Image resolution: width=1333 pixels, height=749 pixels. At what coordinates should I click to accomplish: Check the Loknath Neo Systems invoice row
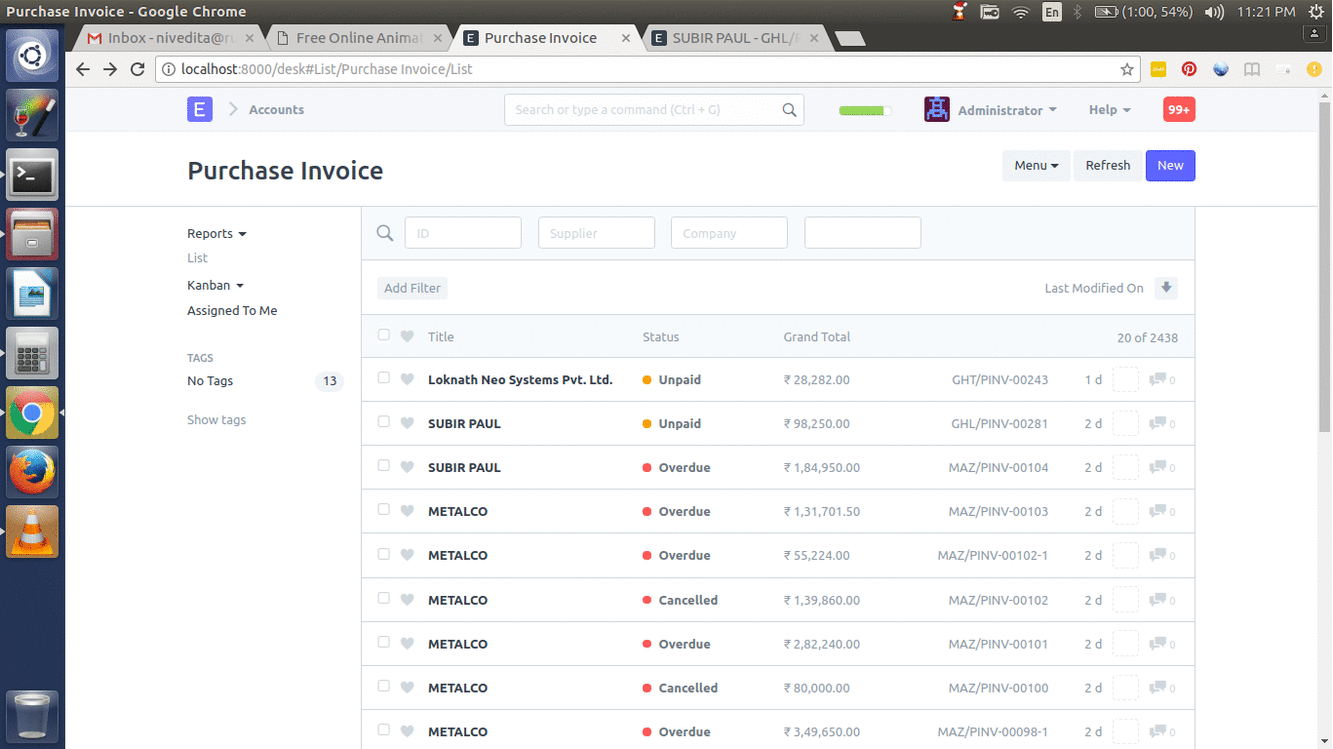tap(384, 378)
